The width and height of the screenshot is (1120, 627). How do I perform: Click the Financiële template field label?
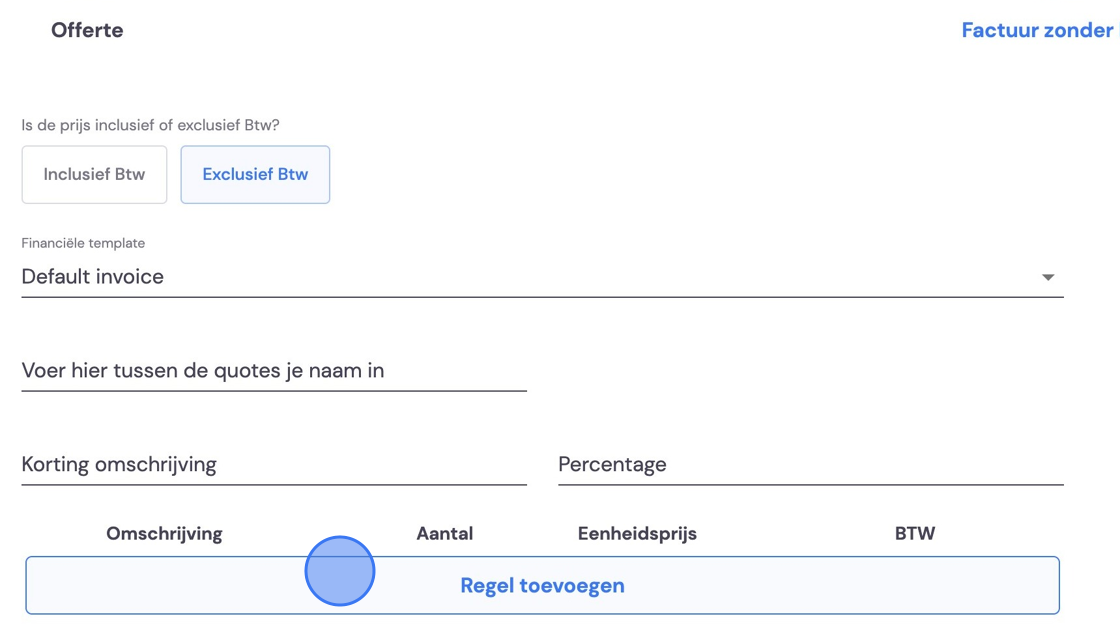pyautogui.click(x=83, y=243)
